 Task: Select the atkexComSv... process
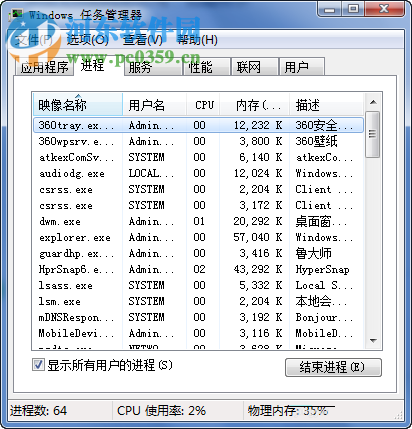[x=198, y=157]
